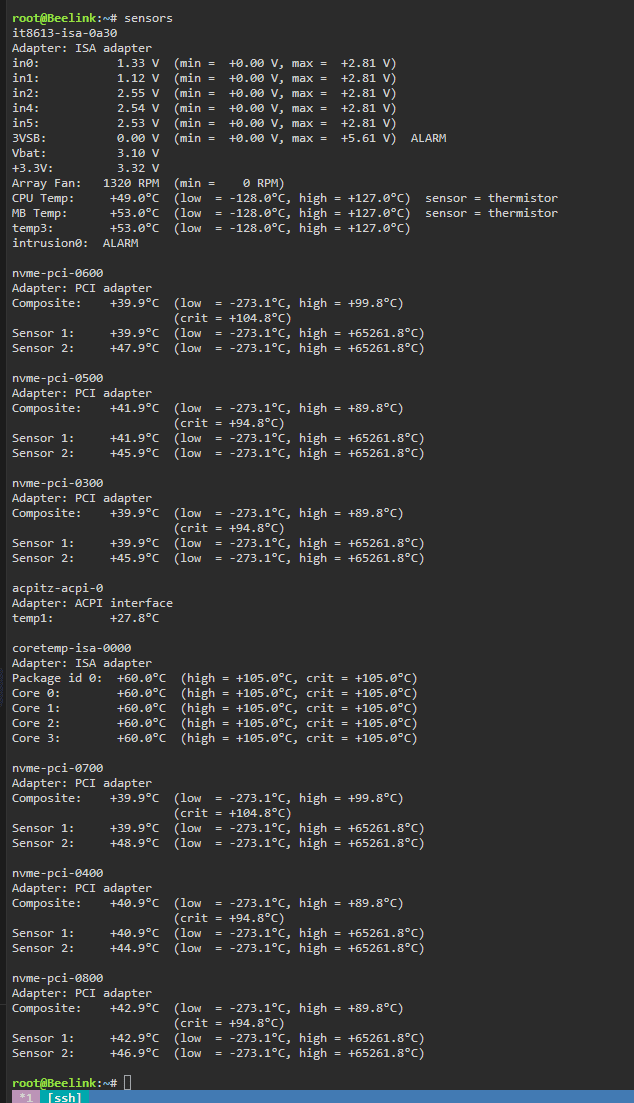Click the terminal cursor at the bottom prompt

tap(128, 1083)
